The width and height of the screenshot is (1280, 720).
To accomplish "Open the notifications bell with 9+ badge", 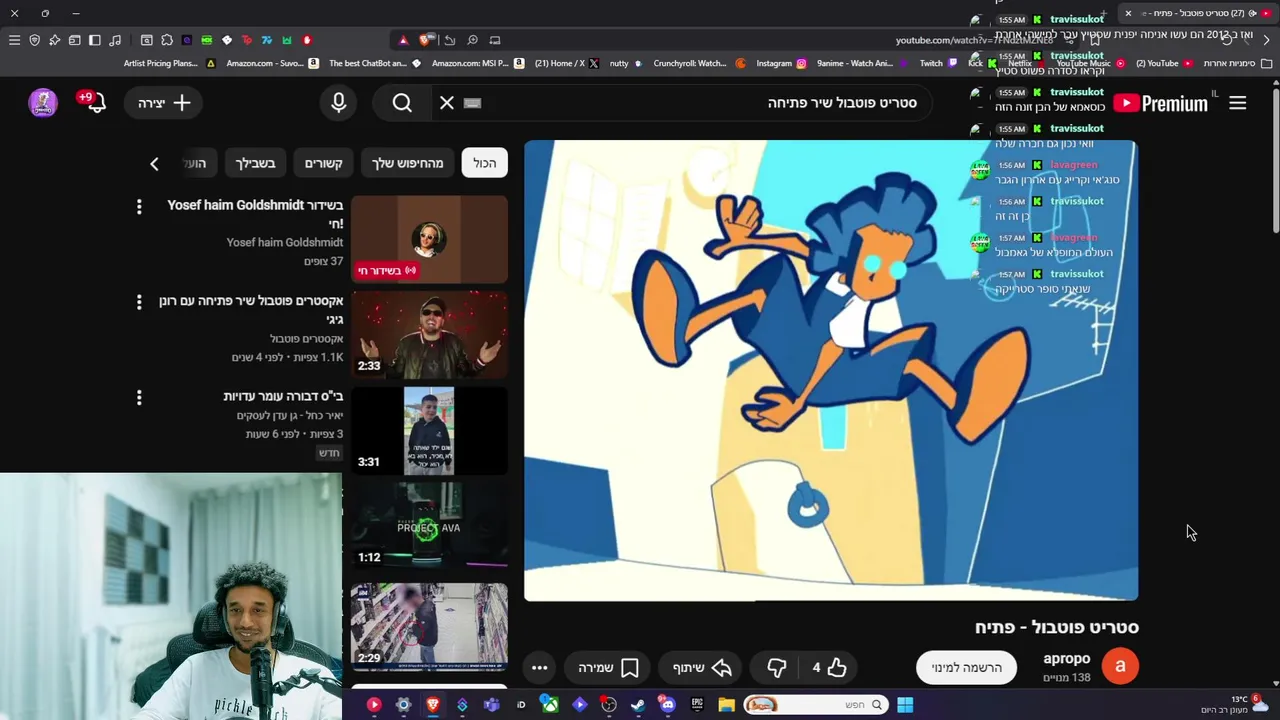I will coord(95,103).
